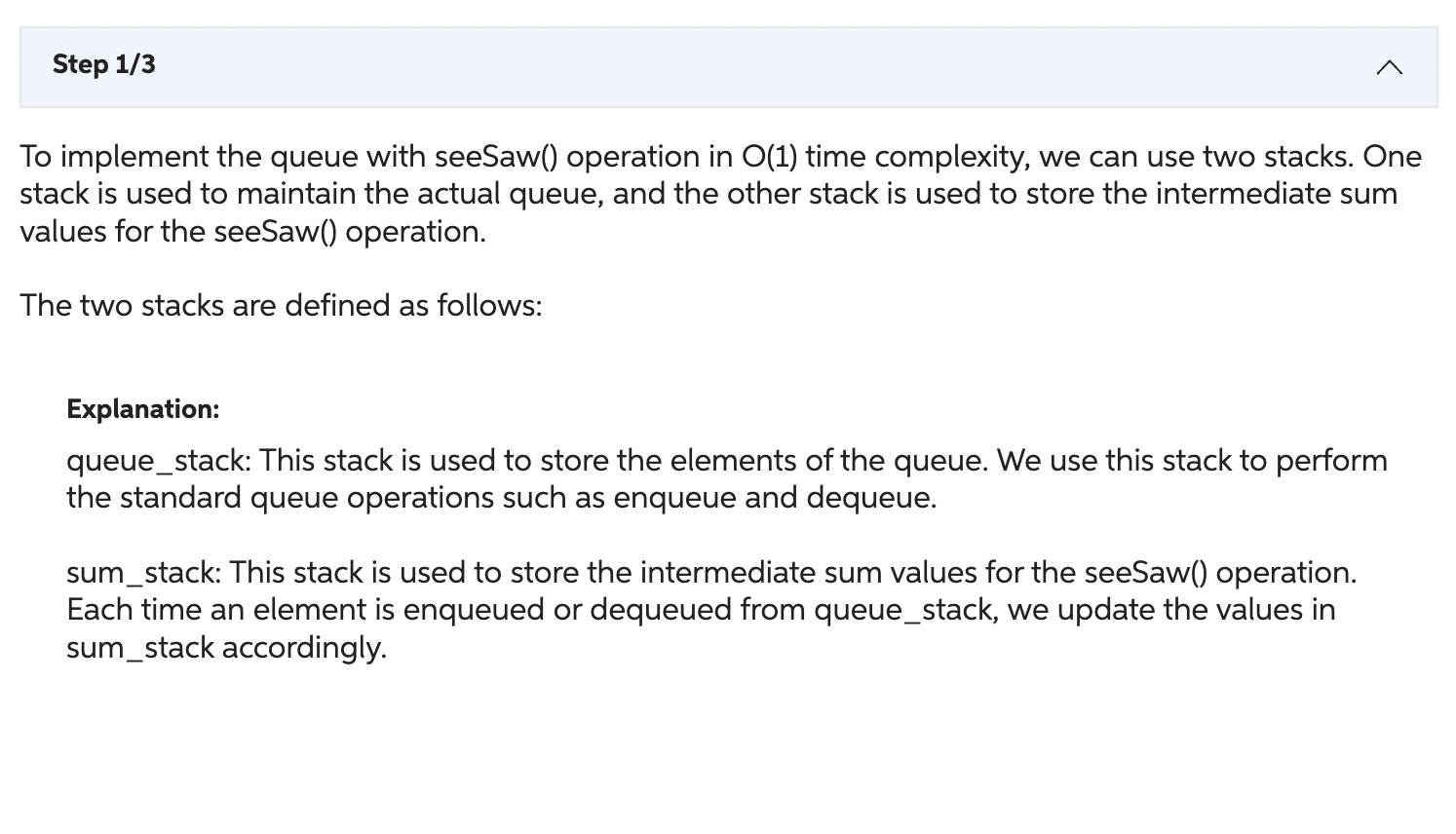Click the Explanation heading
1456x834 pixels.
coord(142,409)
